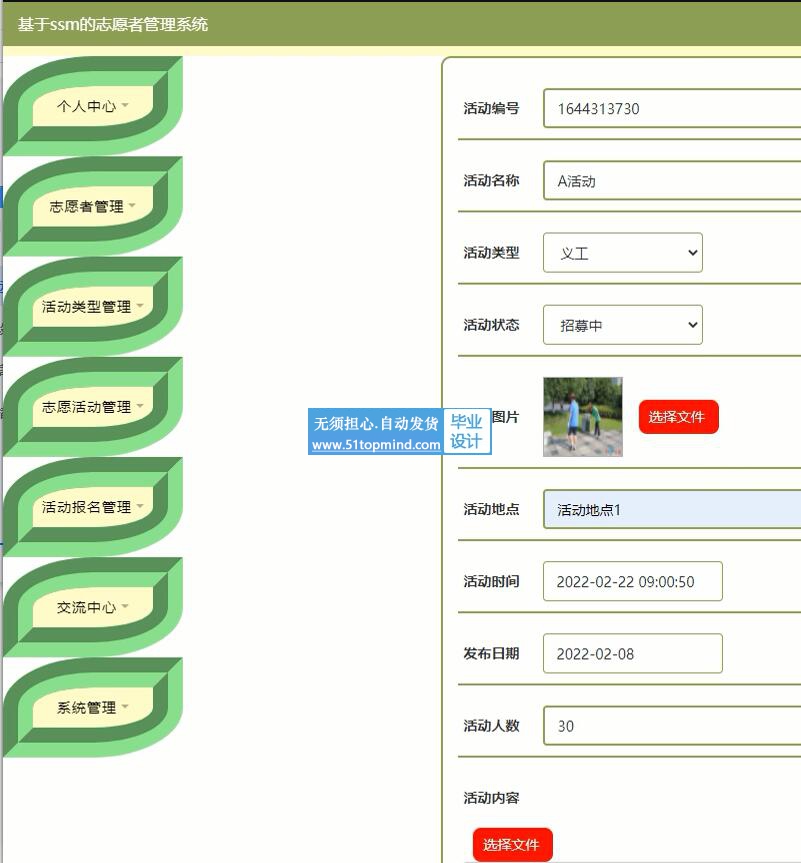801x863 pixels.
Task: Open the 活动类型管理 menu
Action: pos(92,307)
